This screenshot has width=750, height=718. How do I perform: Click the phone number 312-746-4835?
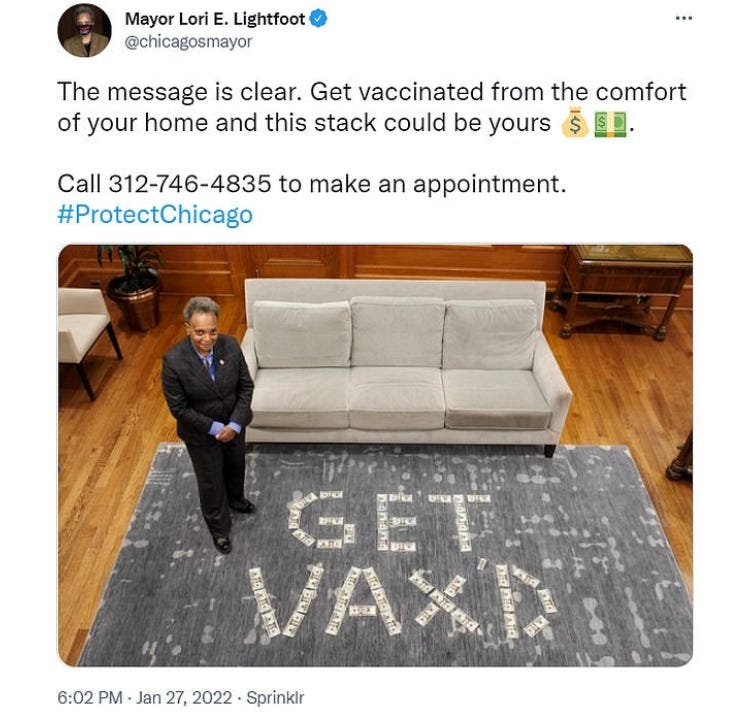click(x=190, y=184)
